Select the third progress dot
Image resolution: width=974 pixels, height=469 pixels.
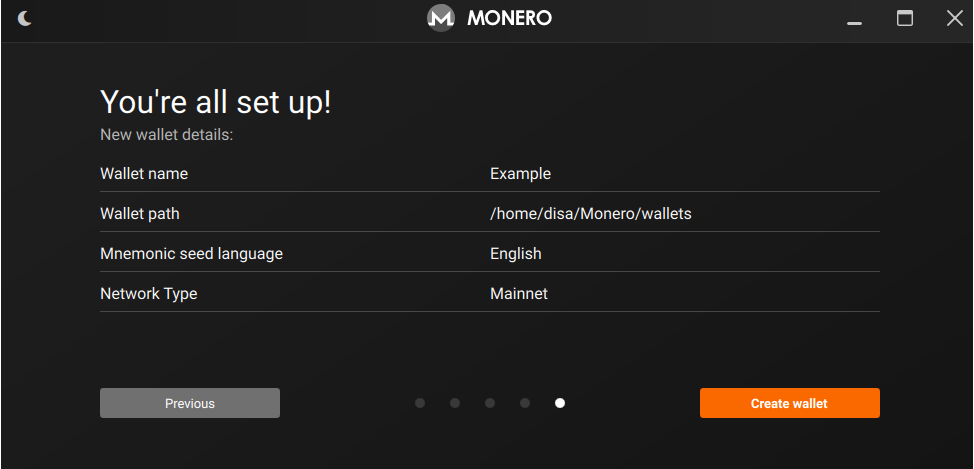[490, 403]
